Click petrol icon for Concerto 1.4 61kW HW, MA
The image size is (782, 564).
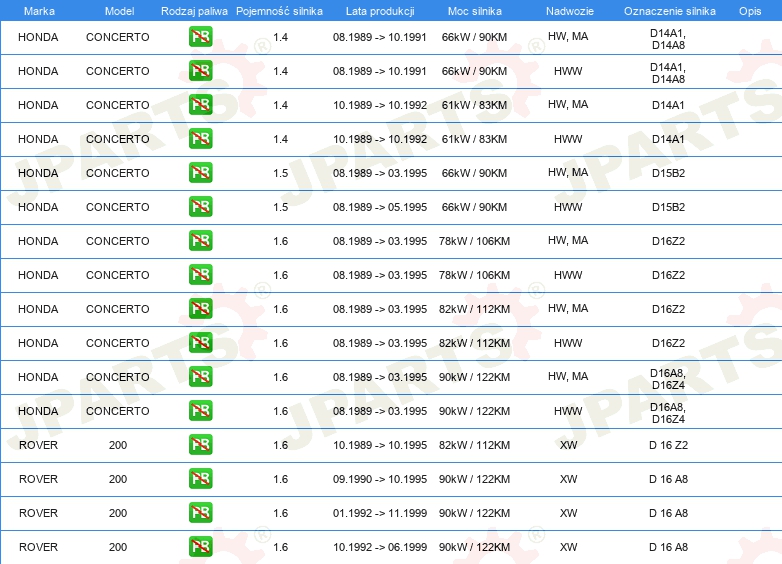tap(200, 105)
